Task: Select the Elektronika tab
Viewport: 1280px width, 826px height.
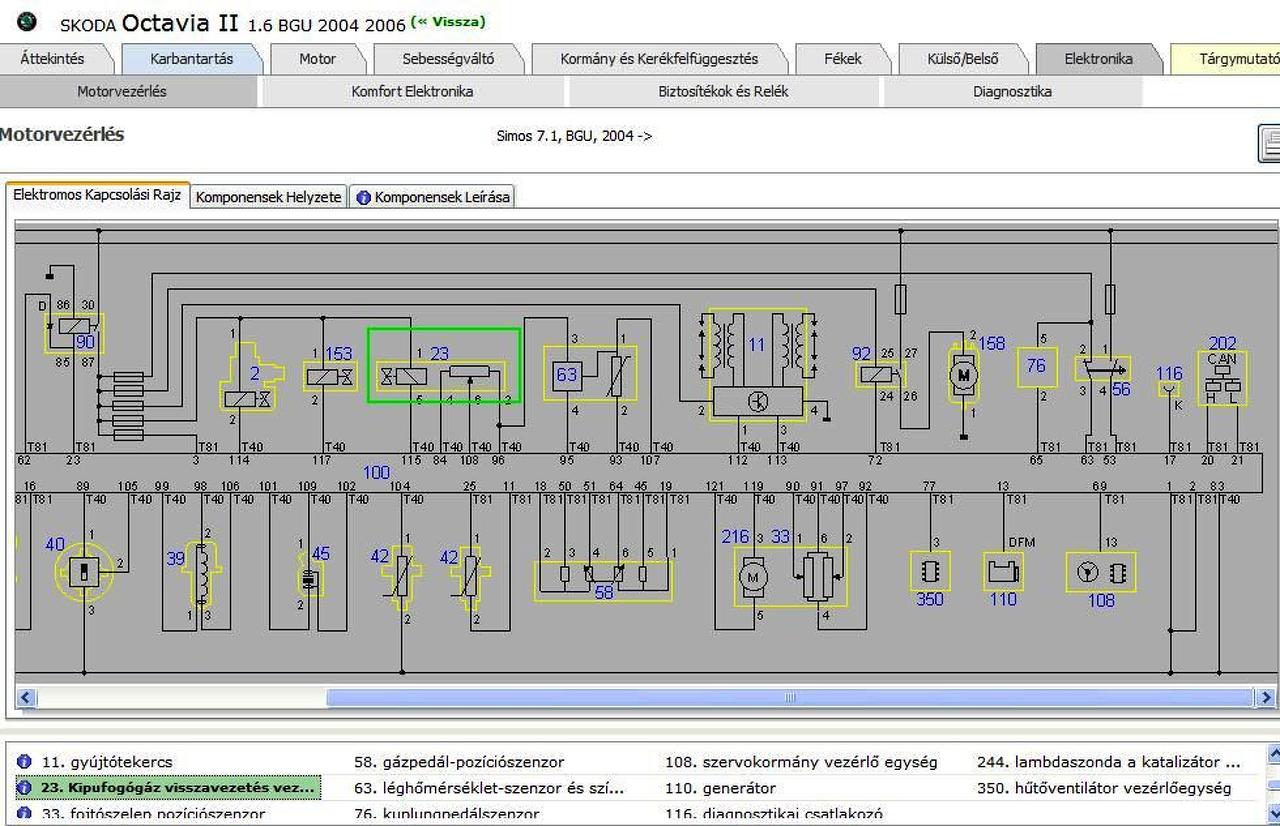Action: tap(1098, 59)
